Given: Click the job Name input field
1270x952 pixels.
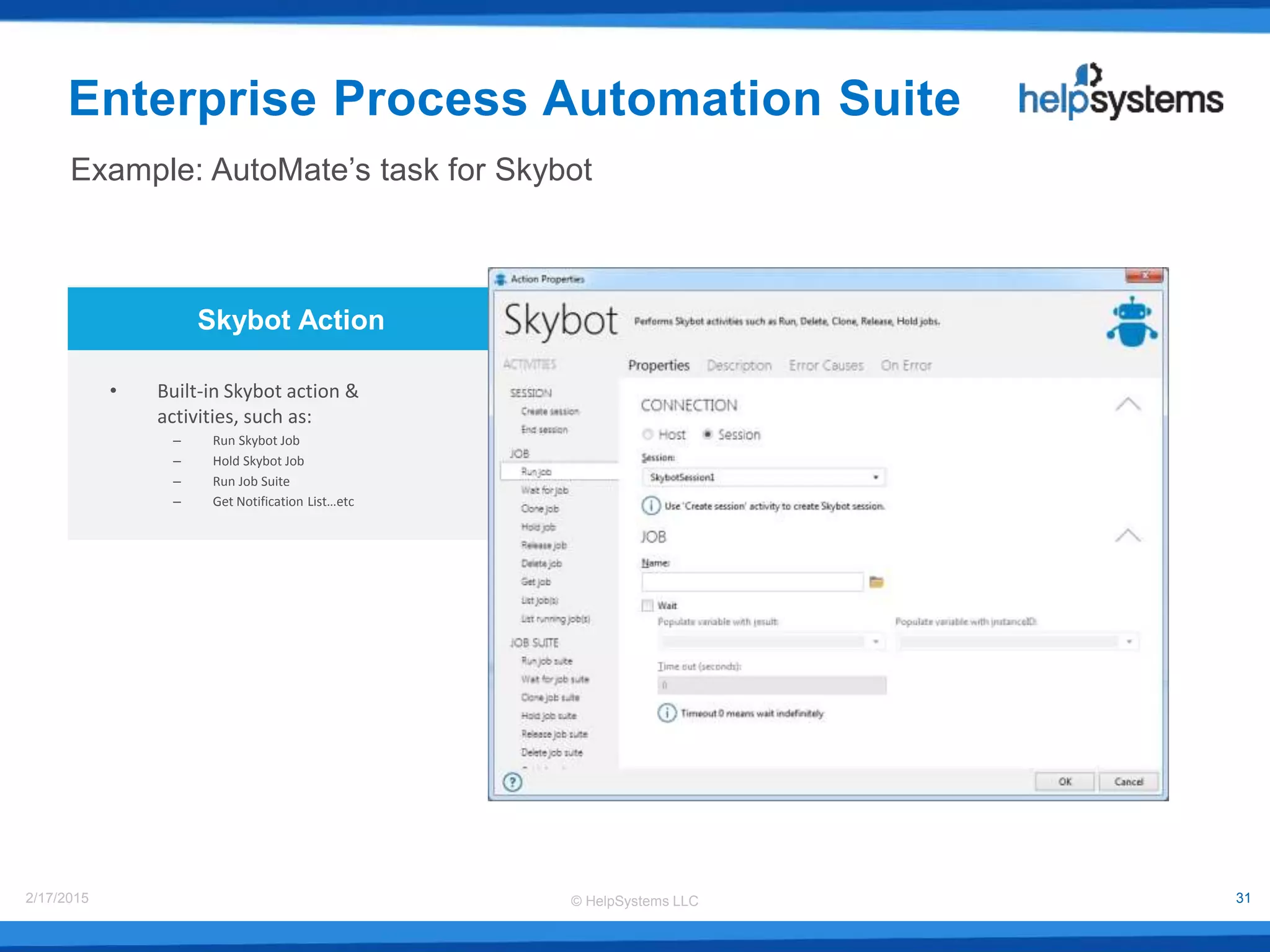Looking at the screenshot, I should (752, 582).
